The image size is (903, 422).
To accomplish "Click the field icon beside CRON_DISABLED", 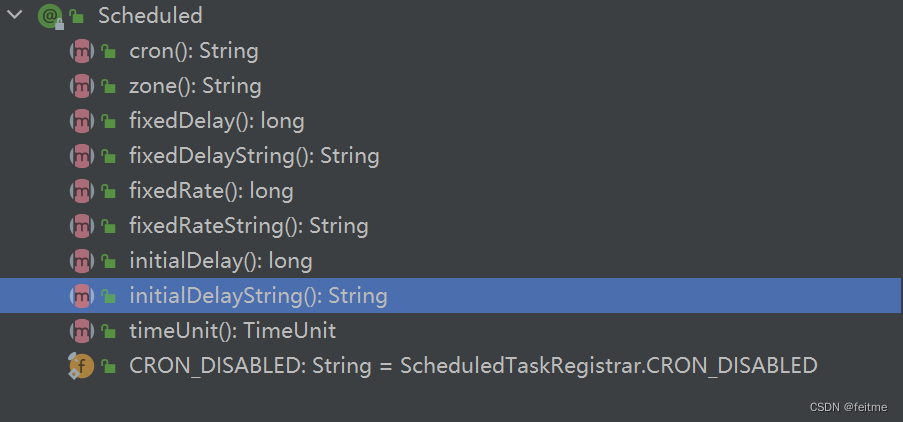I will point(81,366).
